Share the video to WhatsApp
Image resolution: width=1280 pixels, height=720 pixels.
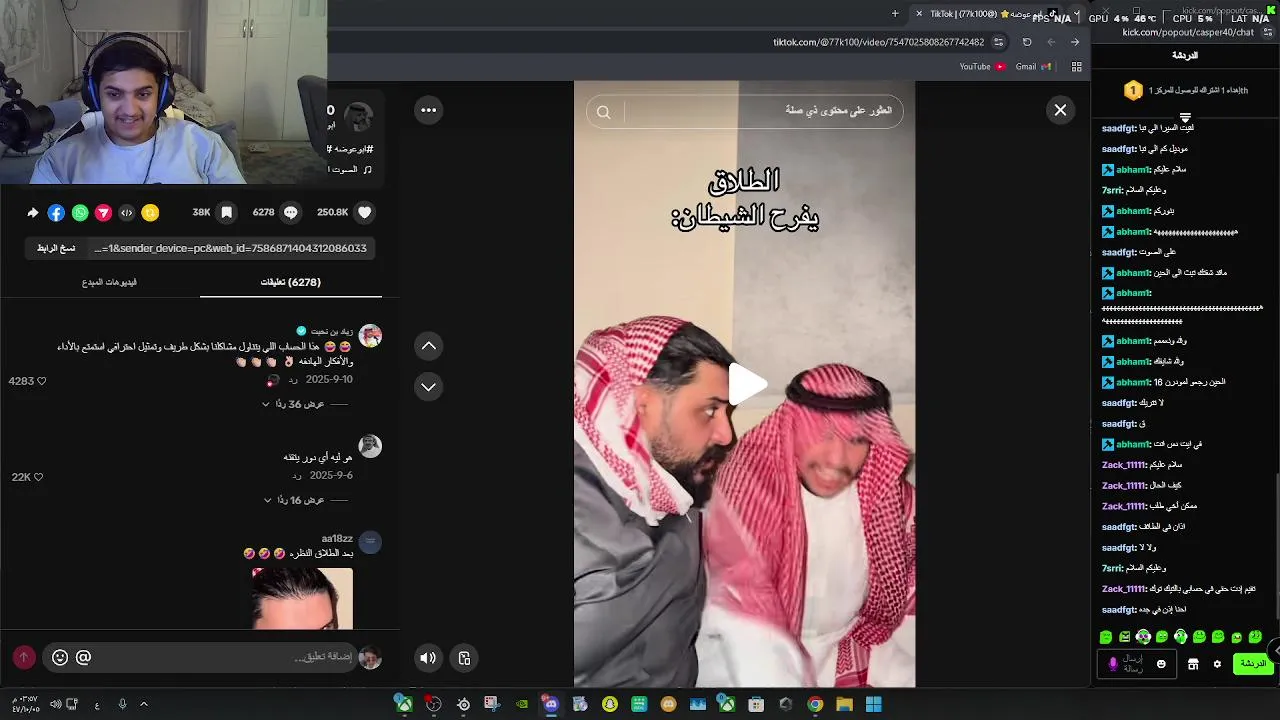[80, 212]
